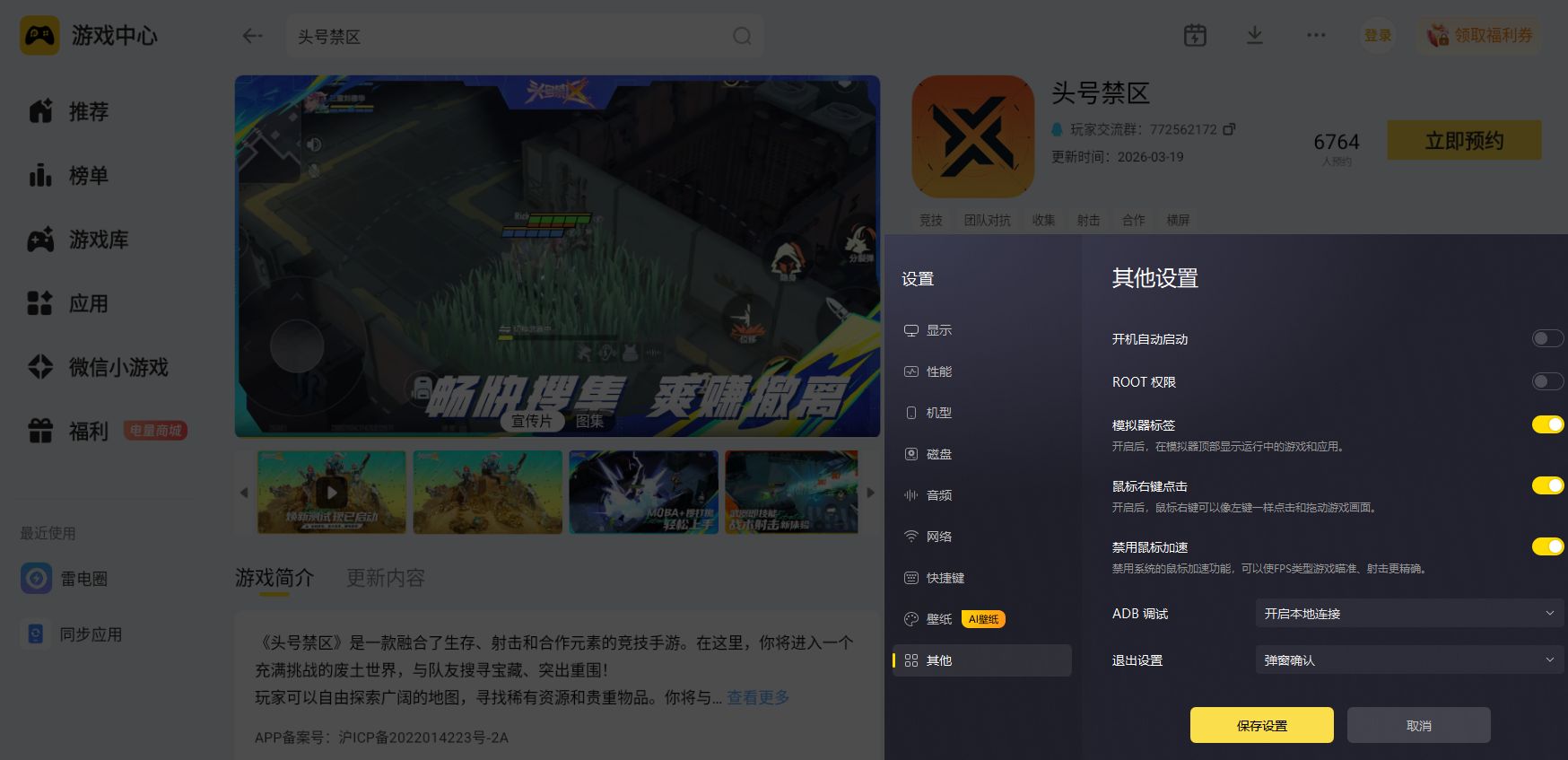Open the ADB 调试 dropdown
The height and width of the screenshot is (760, 1568).
pos(1409,613)
